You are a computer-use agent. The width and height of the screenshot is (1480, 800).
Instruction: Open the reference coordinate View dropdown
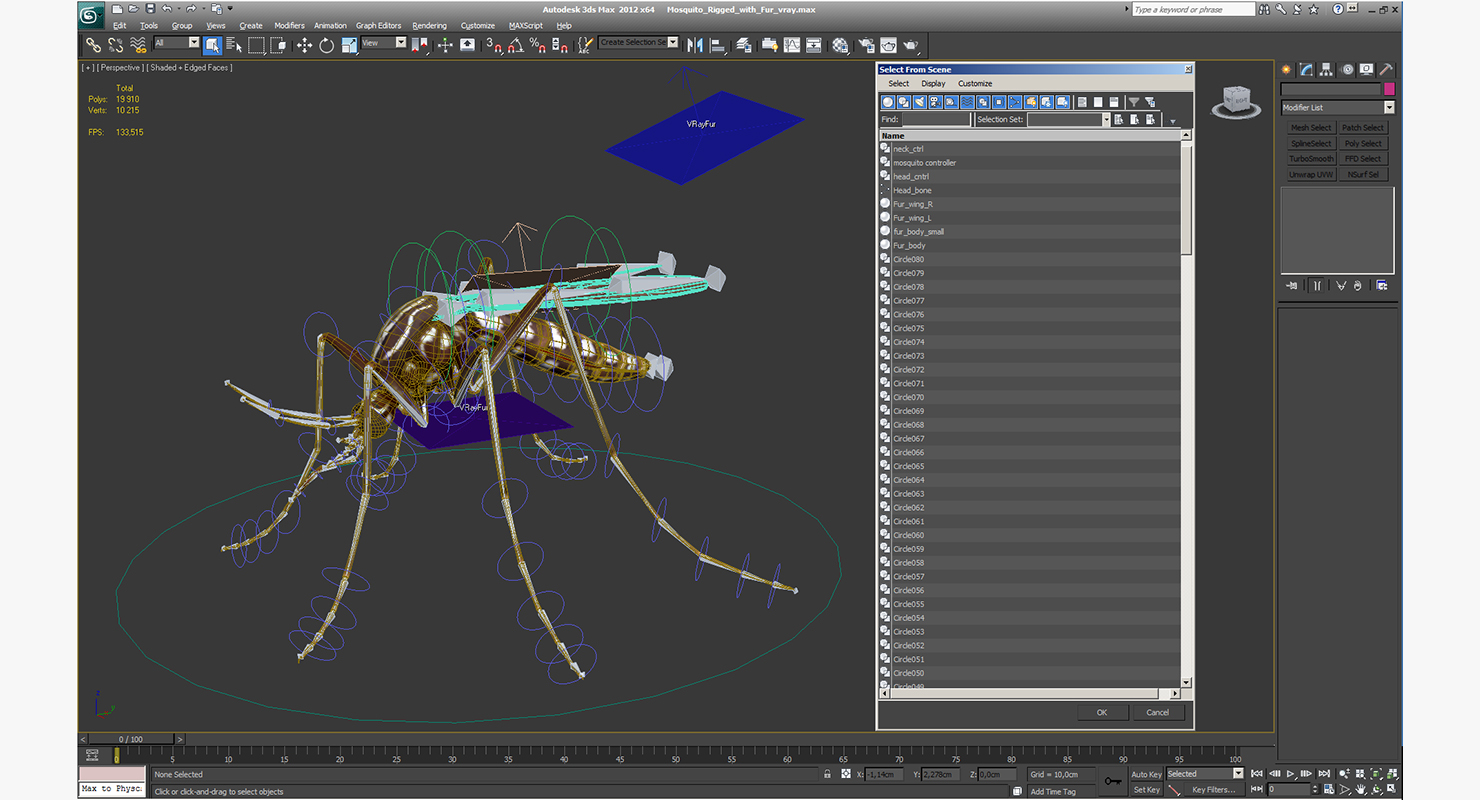[x=384, y=43]
